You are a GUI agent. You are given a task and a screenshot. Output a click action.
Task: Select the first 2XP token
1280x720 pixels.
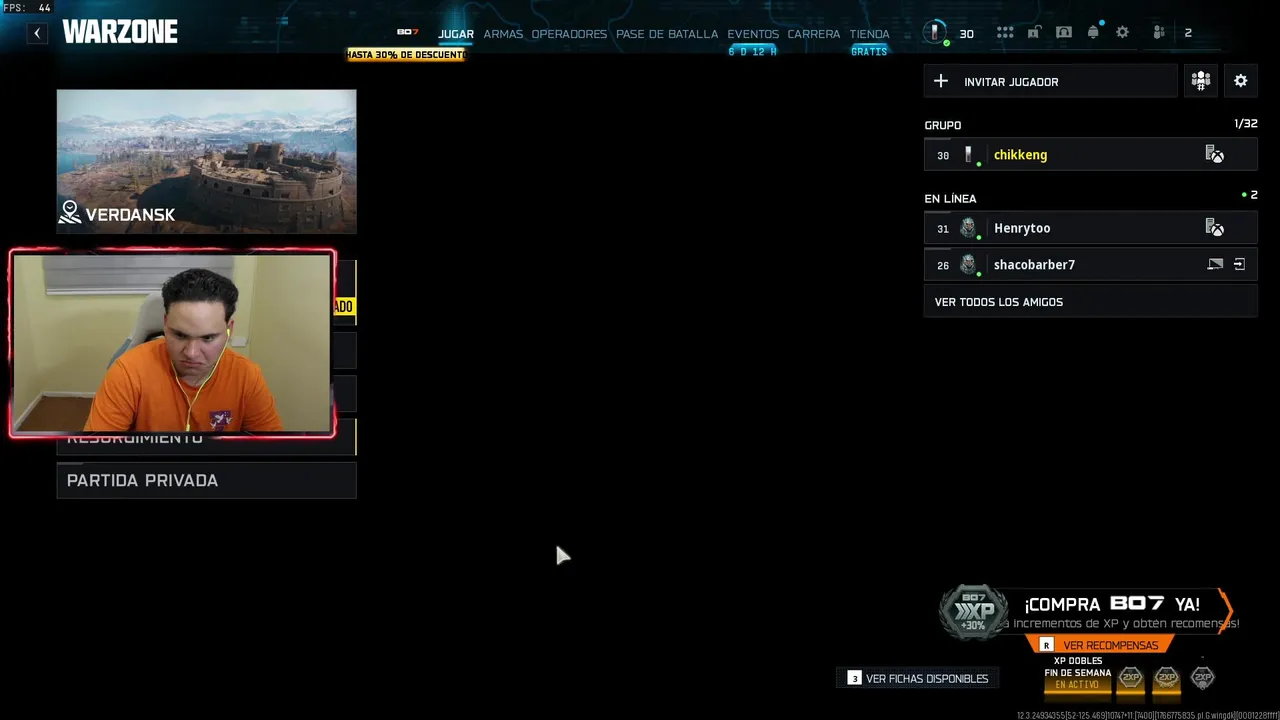point(1130,678)
